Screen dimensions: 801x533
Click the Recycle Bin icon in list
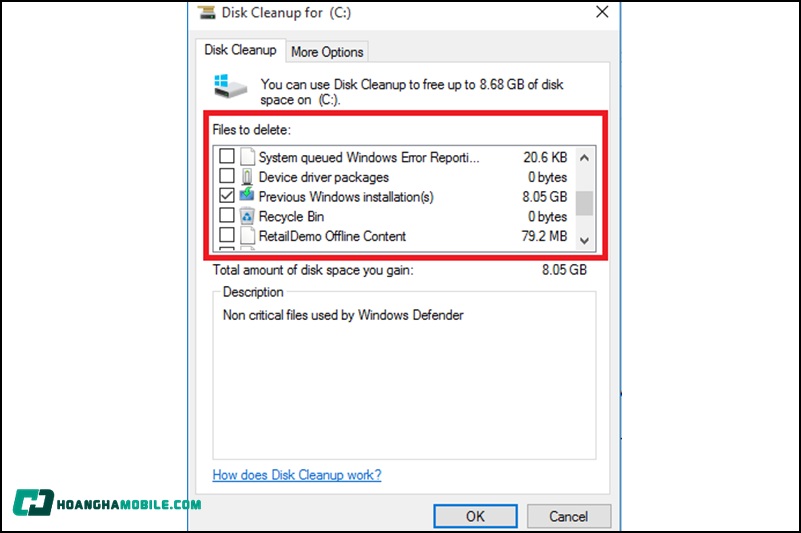coord(247,216)
